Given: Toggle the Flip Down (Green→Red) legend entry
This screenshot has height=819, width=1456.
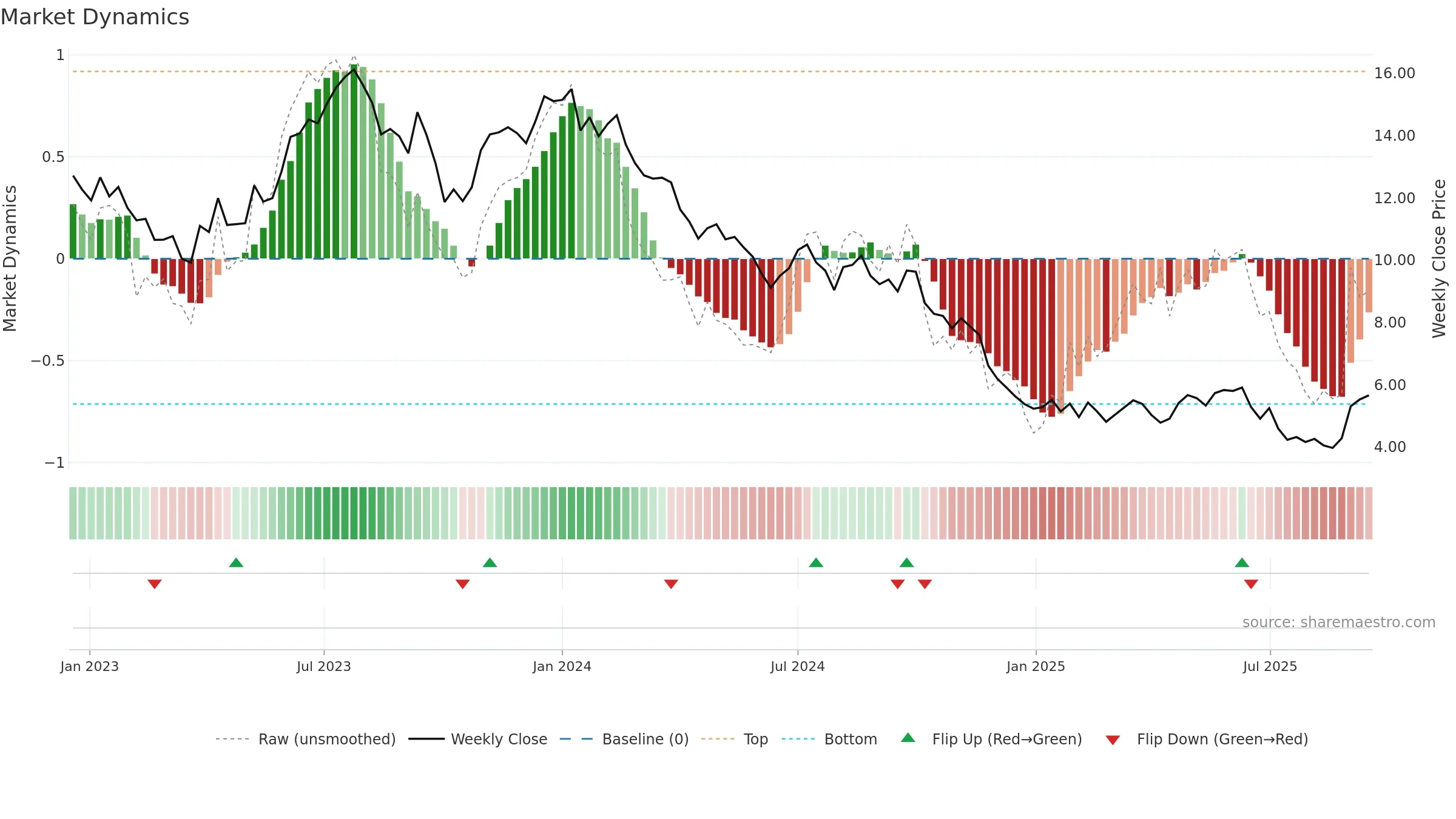Looking at the screenshot, I should pos(1207,739).
